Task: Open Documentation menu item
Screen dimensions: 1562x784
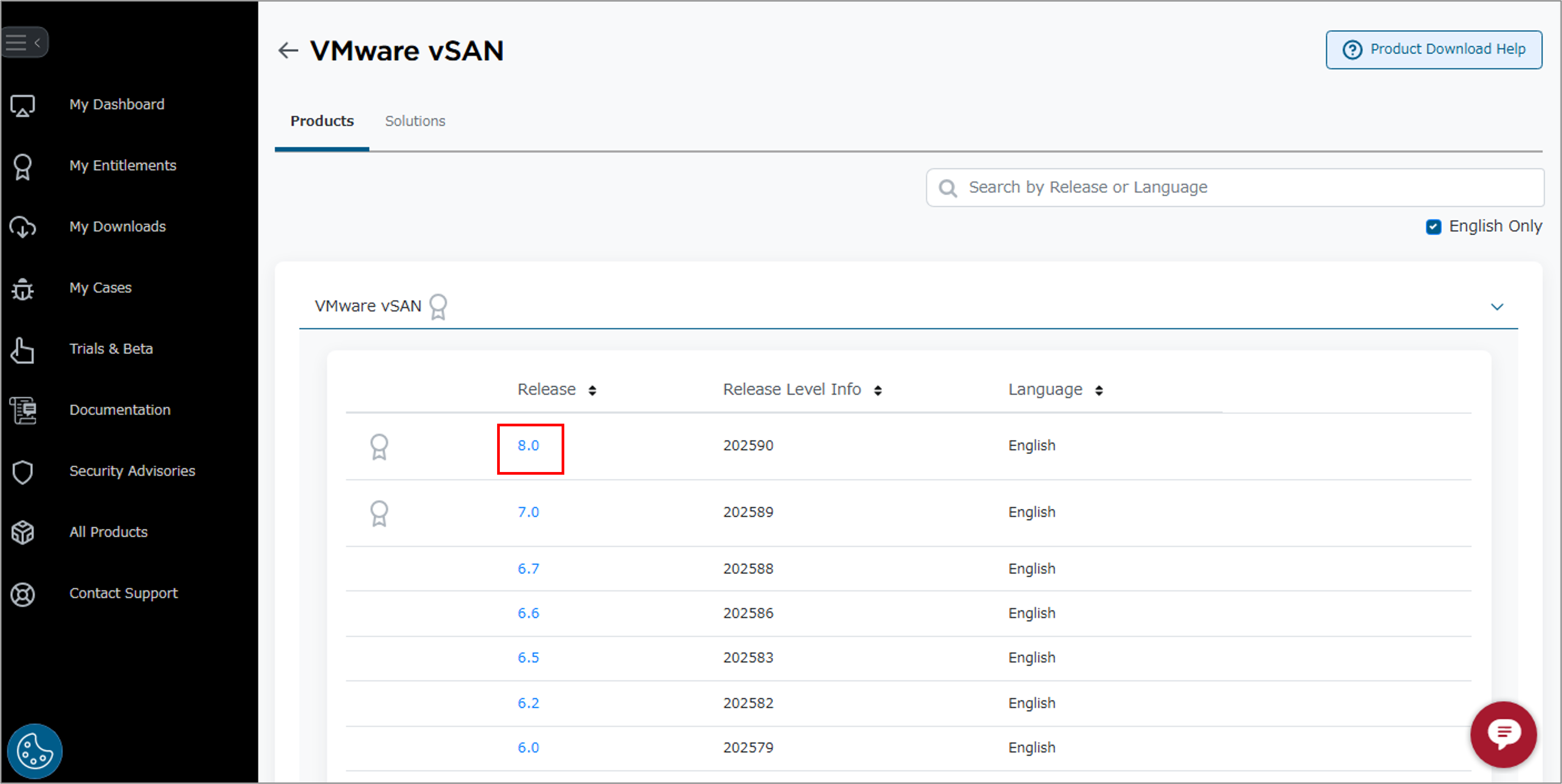Action: coord(120,410)
